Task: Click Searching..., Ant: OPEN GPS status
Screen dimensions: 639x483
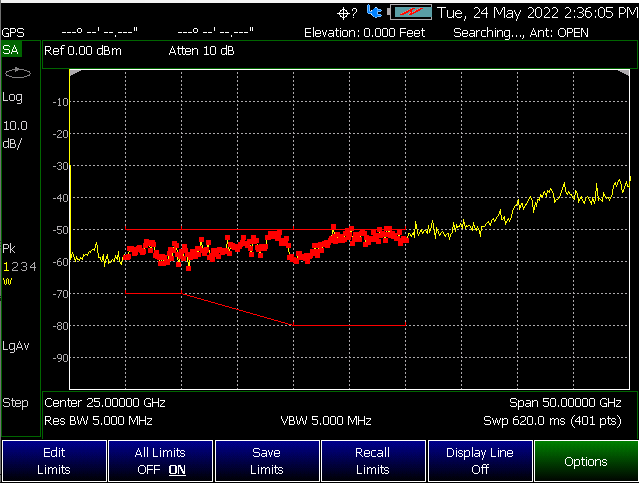Action: [x=521, y=33]
